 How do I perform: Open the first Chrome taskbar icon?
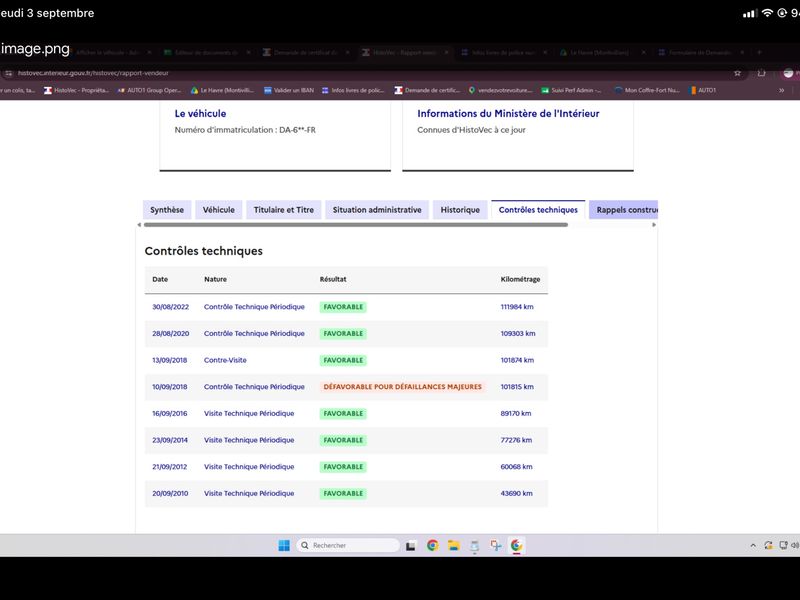433,545
